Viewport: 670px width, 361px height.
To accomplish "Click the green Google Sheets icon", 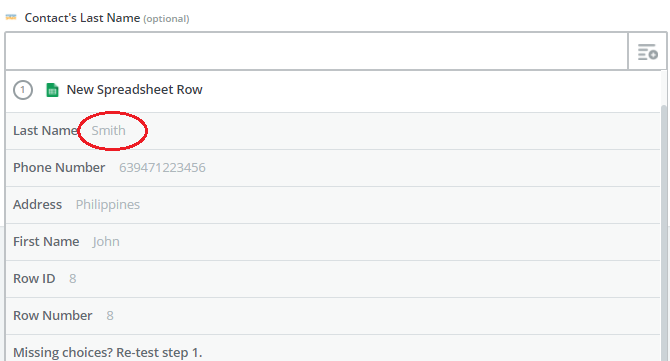I will [52, 90].
